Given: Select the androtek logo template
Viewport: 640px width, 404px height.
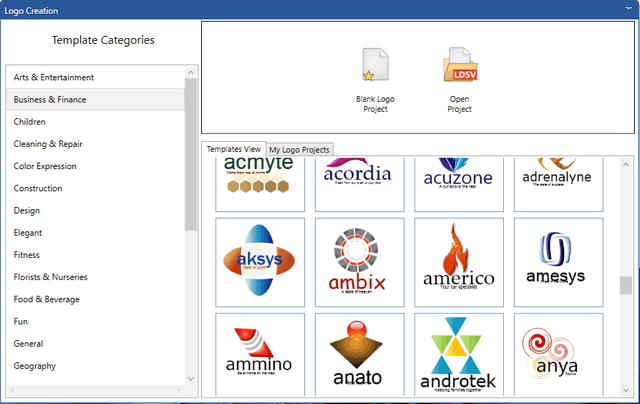Looking at the screenshot, I should 458,355.
